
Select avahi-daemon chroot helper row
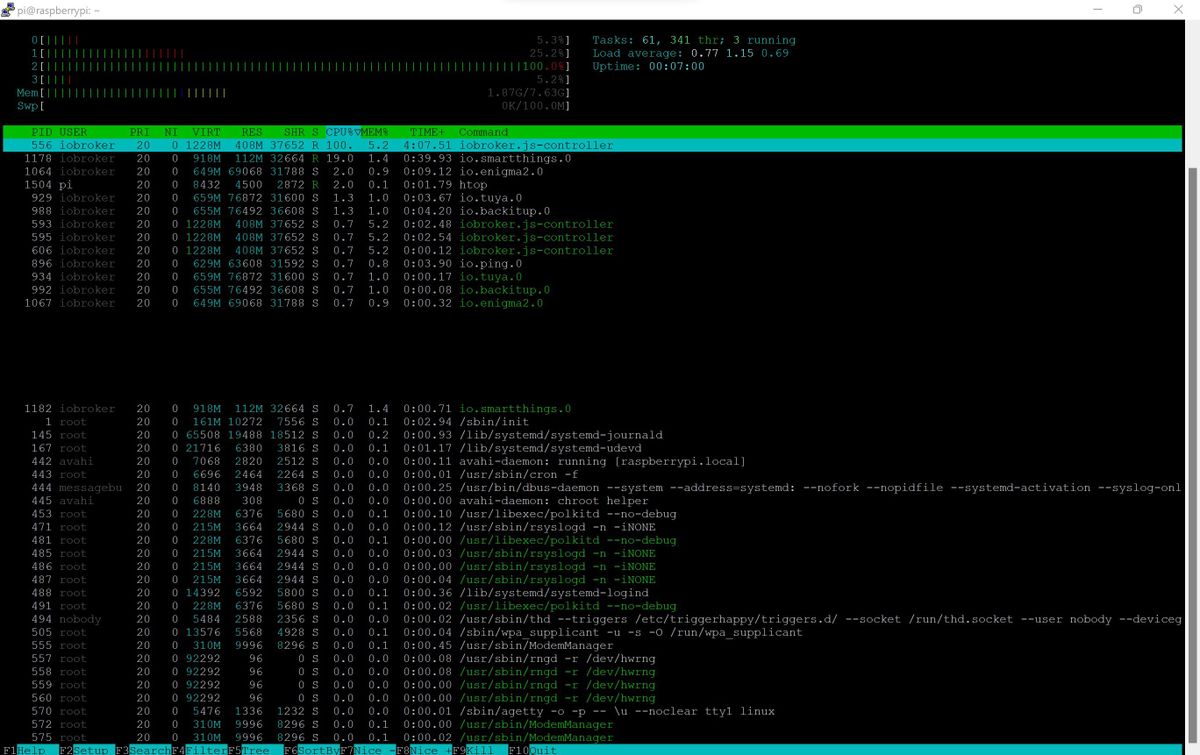point(592,500)
